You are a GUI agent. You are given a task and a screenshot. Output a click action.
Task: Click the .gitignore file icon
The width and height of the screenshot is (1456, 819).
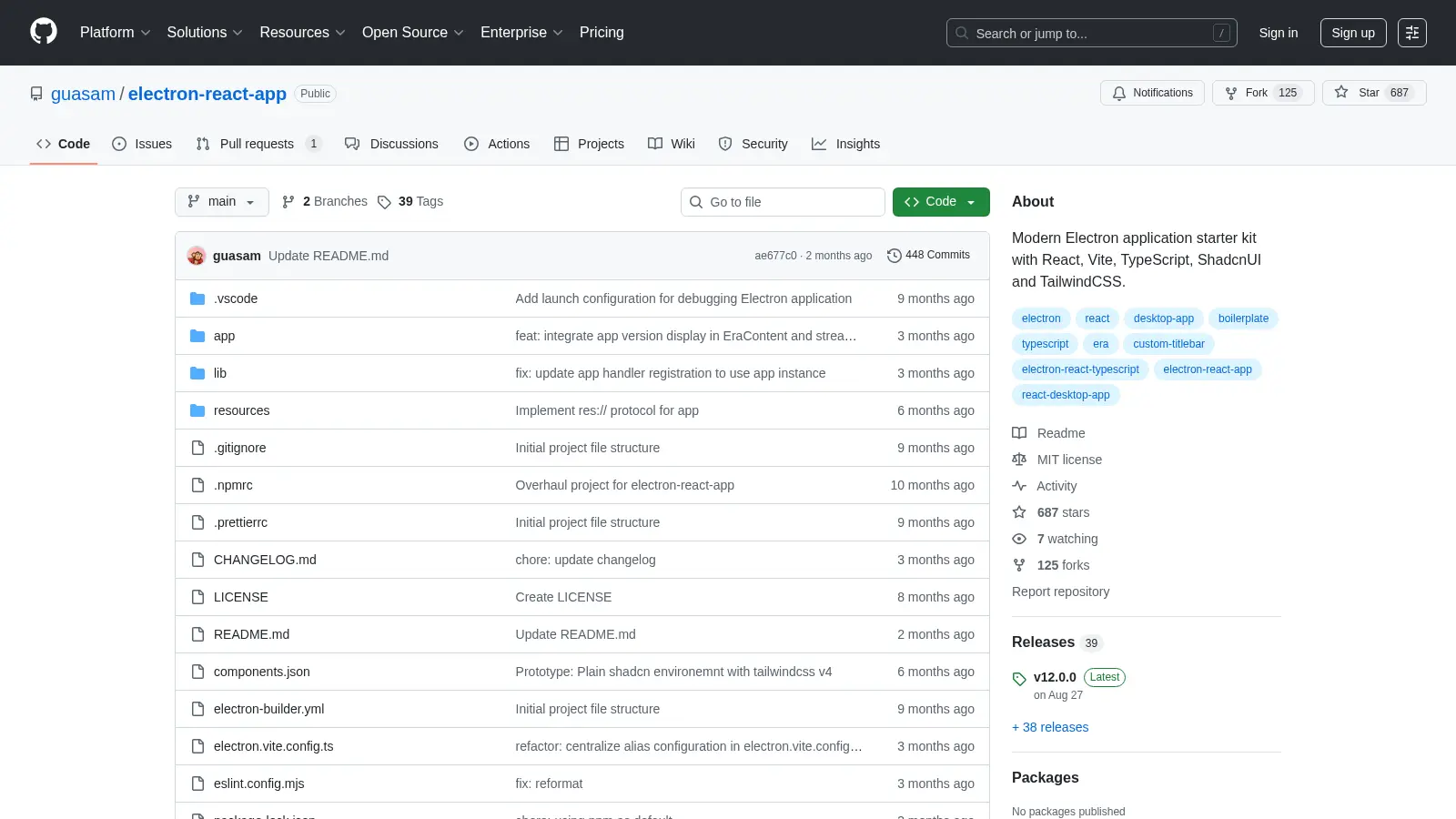click(197, 448)
